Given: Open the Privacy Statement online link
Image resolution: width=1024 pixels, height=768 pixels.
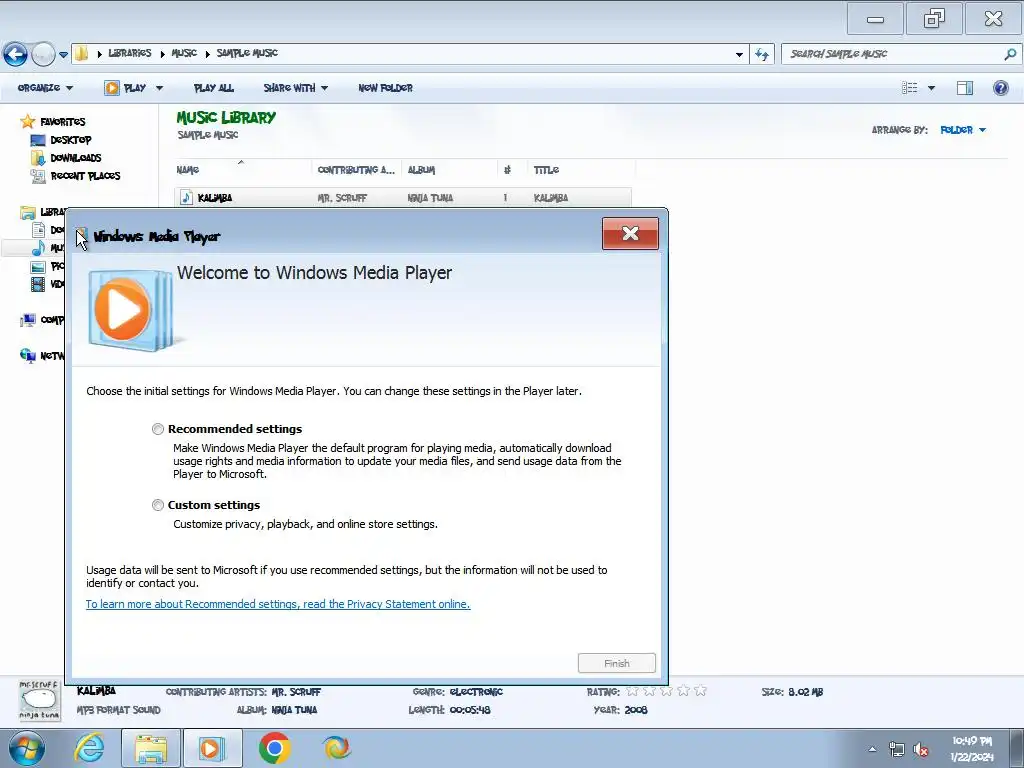Looking at the screenshot, I should point(278,604).
